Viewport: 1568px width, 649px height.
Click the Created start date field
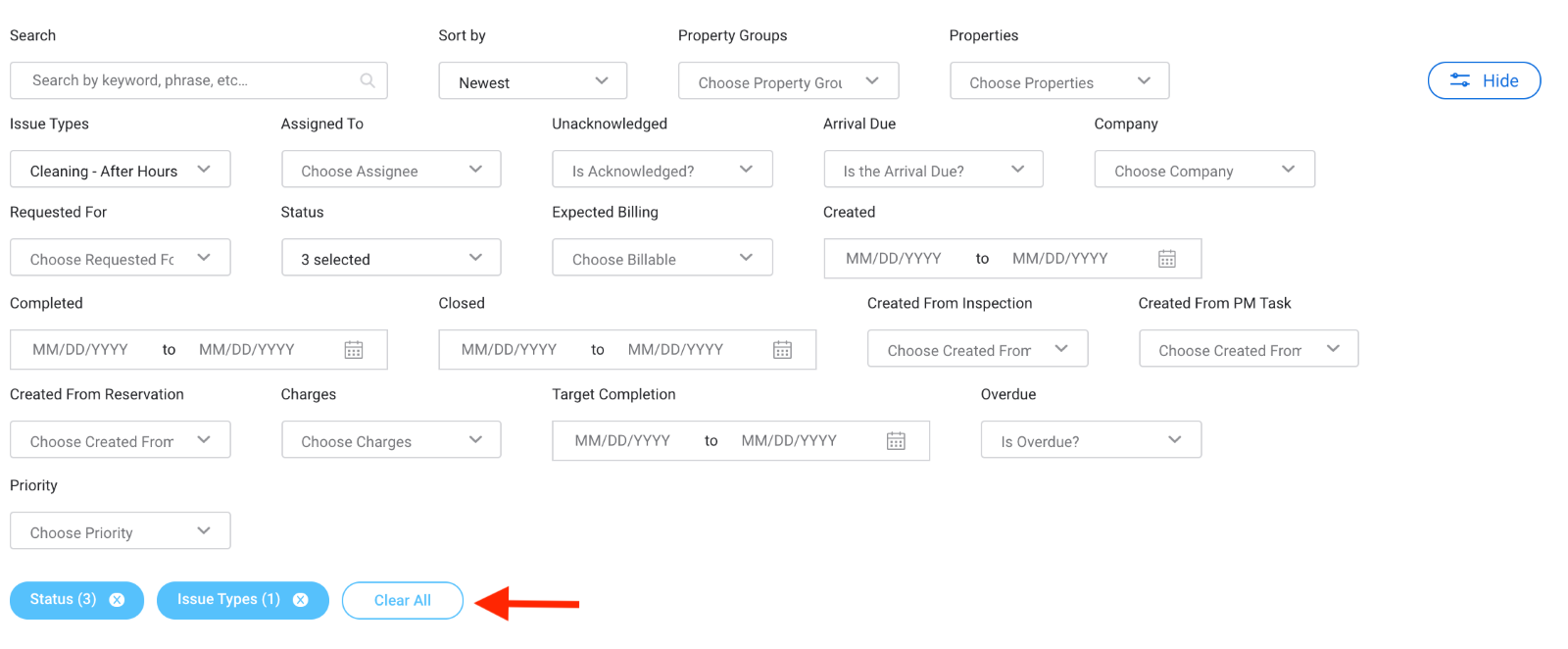(x=894, y=259)
